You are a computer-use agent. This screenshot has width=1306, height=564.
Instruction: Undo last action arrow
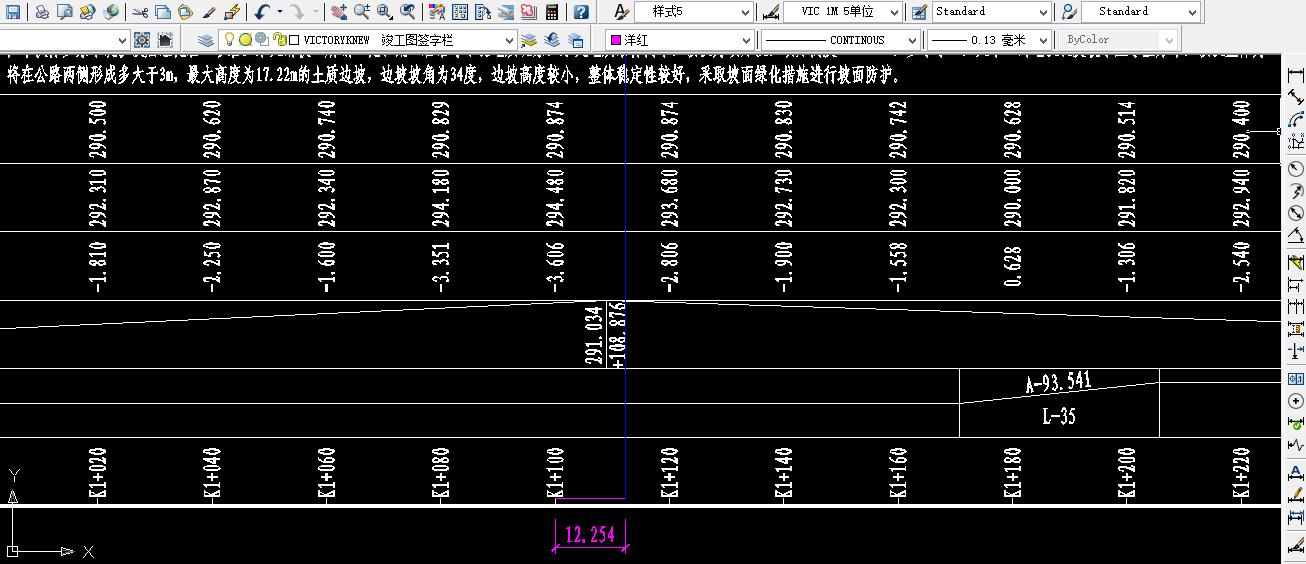[x=262, y=12]
